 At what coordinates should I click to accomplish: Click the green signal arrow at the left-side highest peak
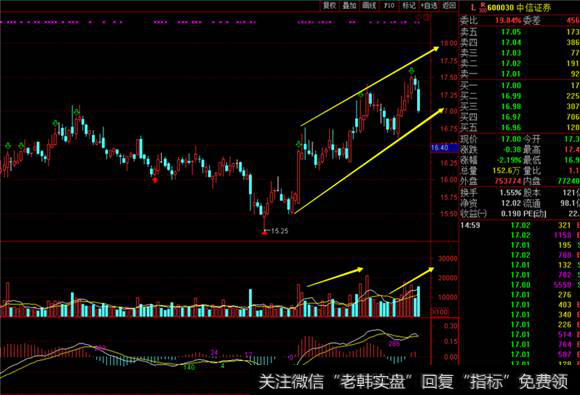77,112
